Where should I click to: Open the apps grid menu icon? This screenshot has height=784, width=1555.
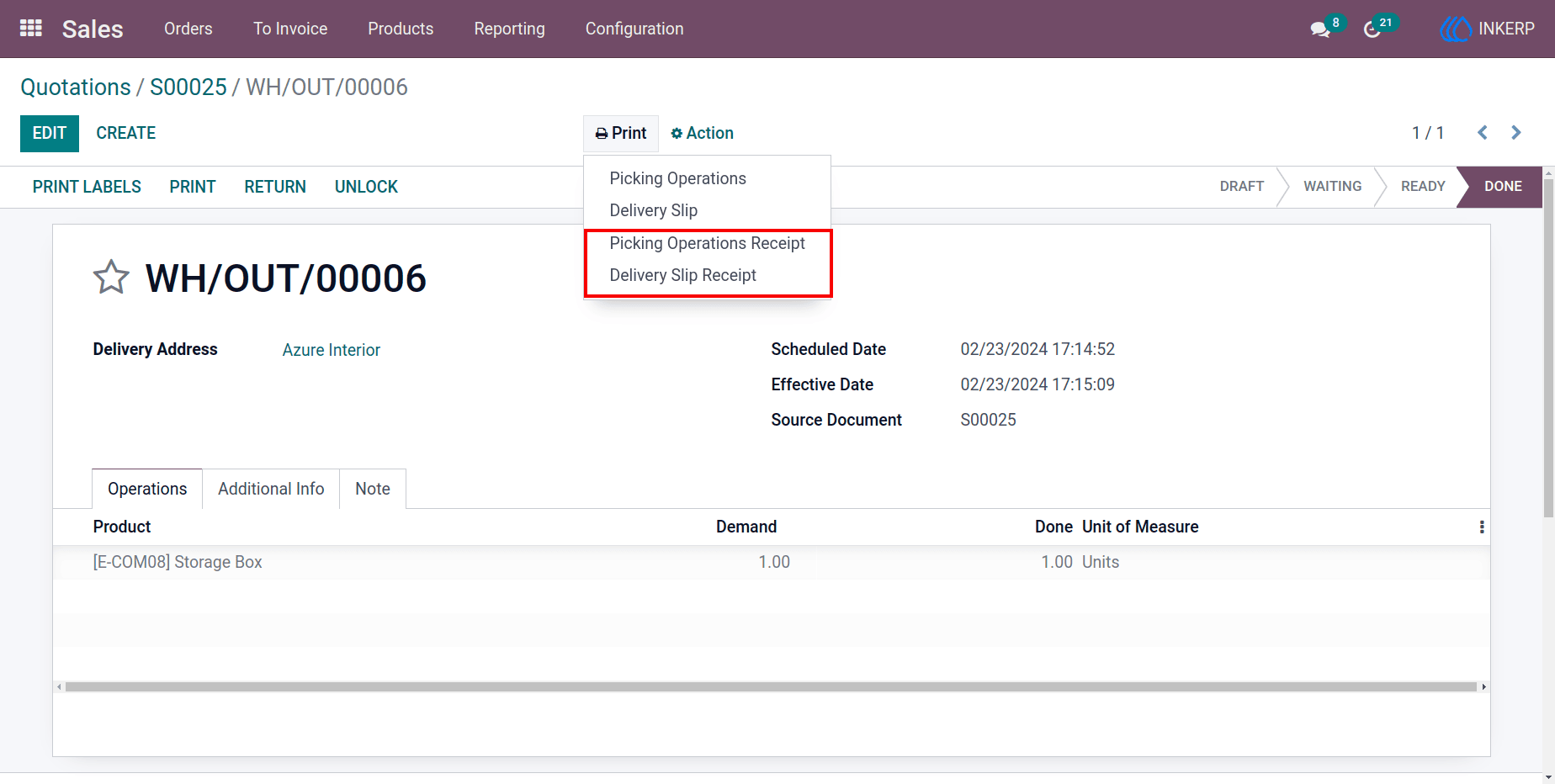pyautogui.click(x=31, y=29)
